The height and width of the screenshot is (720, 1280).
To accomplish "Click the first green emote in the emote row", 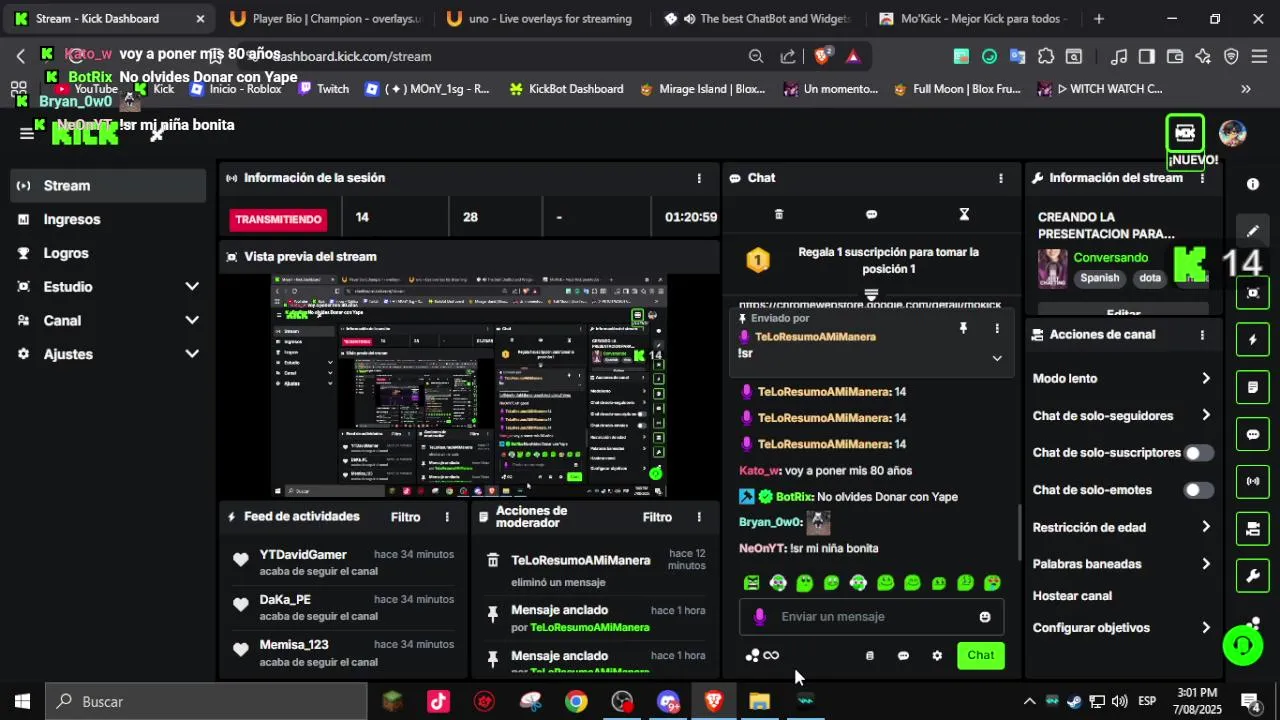I will click(x=752, y=583).
